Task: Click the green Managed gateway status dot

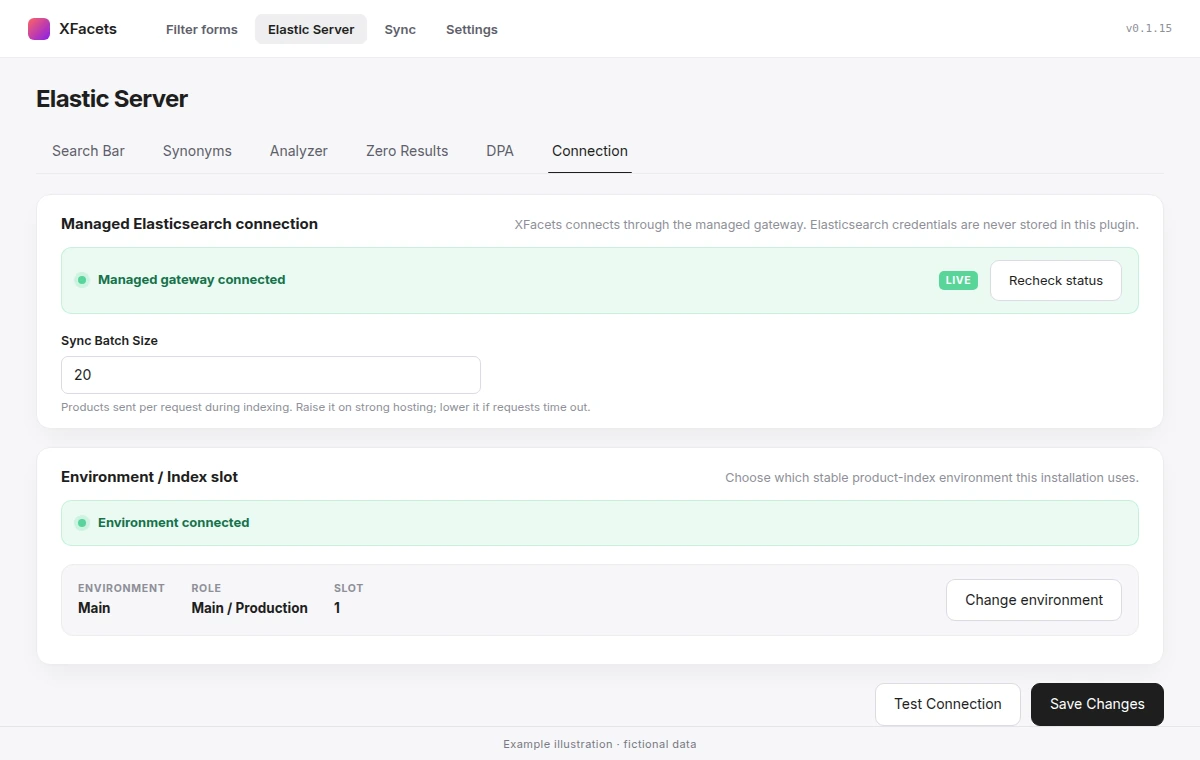Action: (x=82, y=280)
